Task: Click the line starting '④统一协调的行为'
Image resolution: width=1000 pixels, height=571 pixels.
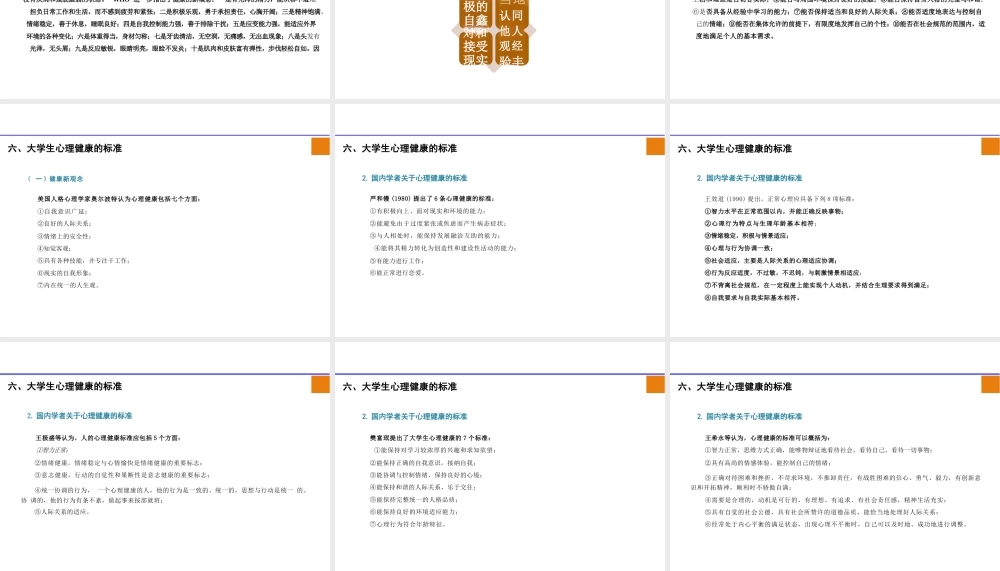Action: [165, 495]
